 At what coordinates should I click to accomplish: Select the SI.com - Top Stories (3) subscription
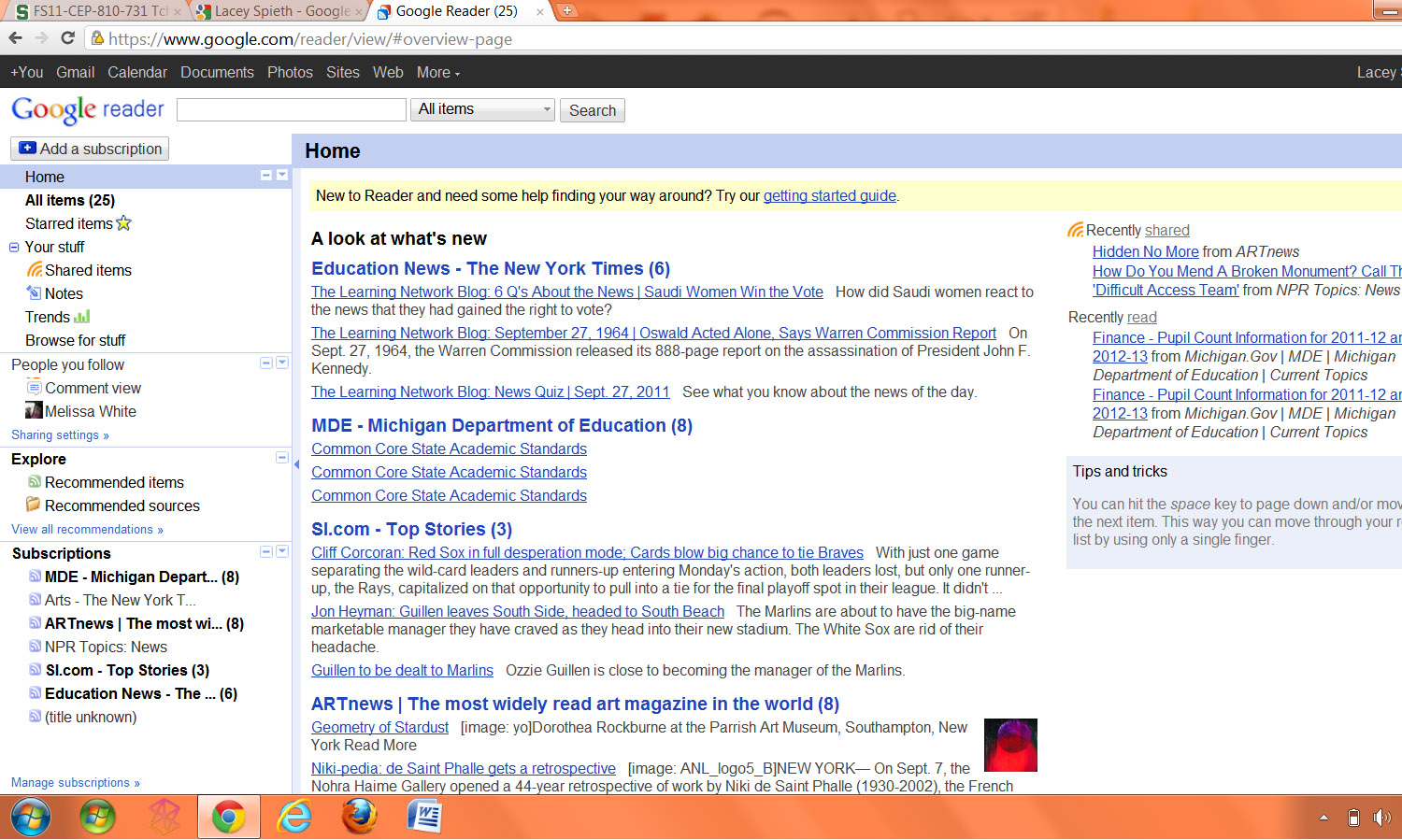[x=127, y=670]
